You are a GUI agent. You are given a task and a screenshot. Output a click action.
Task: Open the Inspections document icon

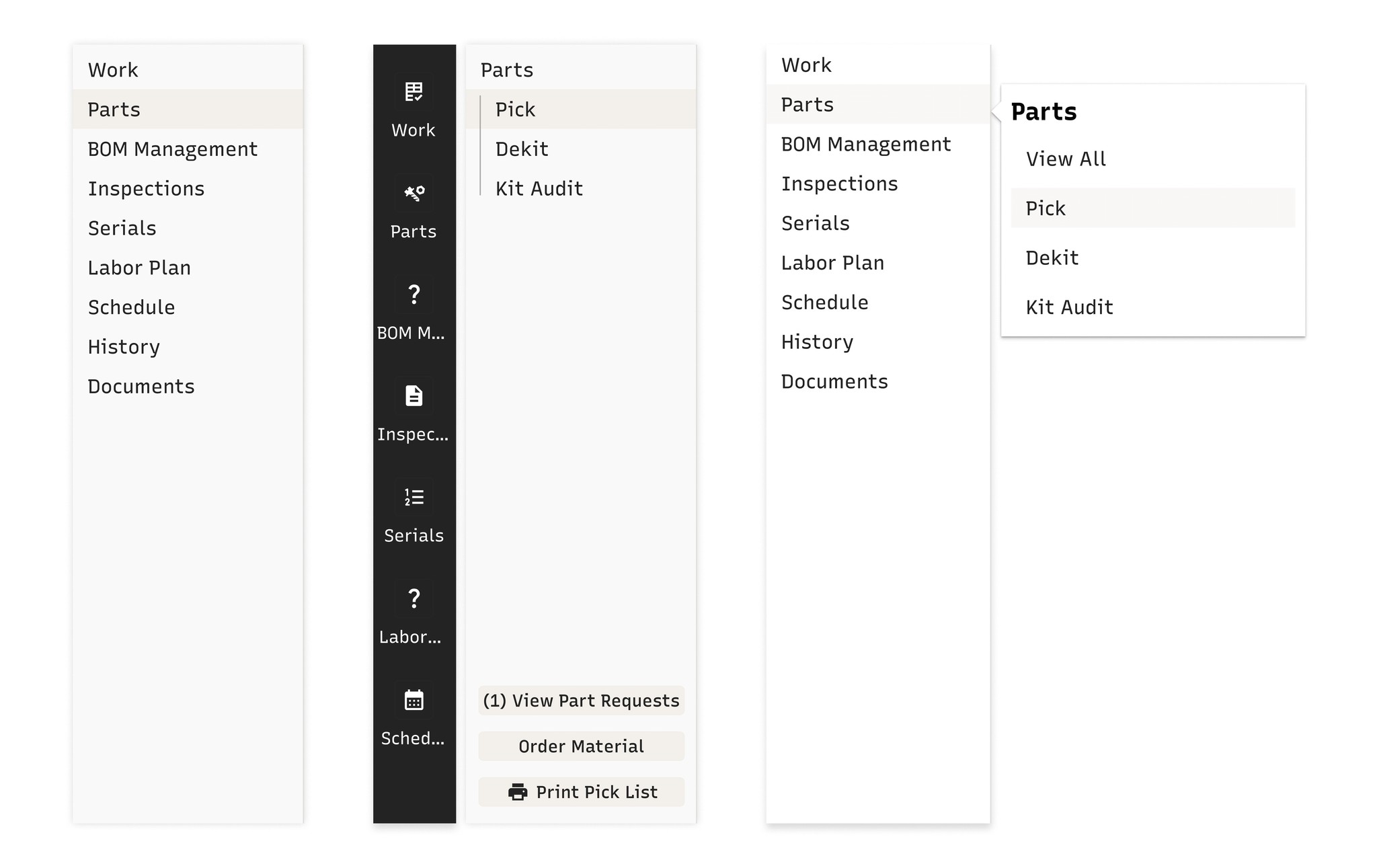click(x=414, y=396)
